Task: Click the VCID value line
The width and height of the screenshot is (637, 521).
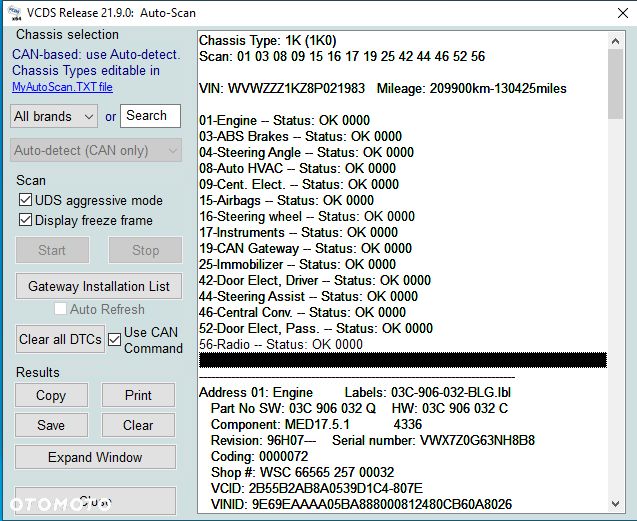Action: coord(317,488)
